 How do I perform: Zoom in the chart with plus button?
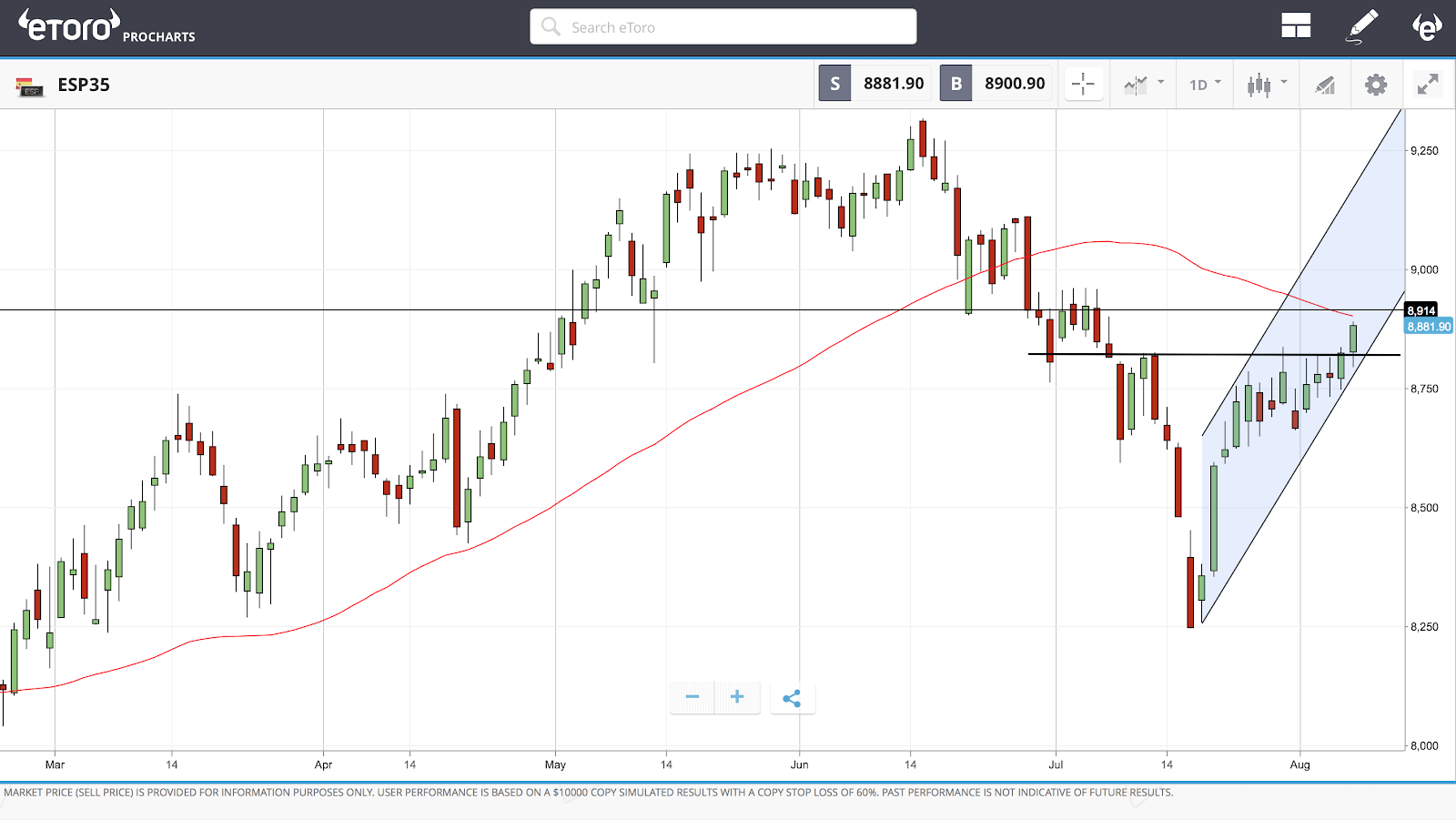[x=737, y=697]
